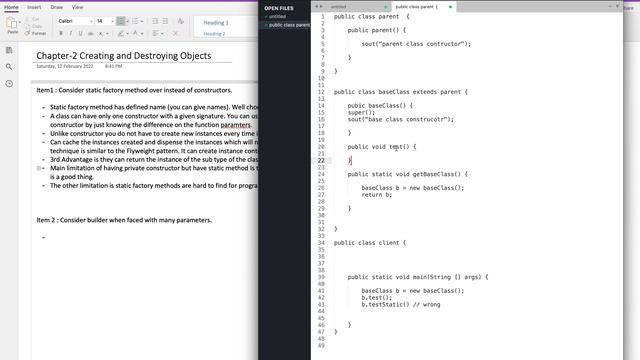Expand the numbered list style dropdown arrow

click(142, 21)
